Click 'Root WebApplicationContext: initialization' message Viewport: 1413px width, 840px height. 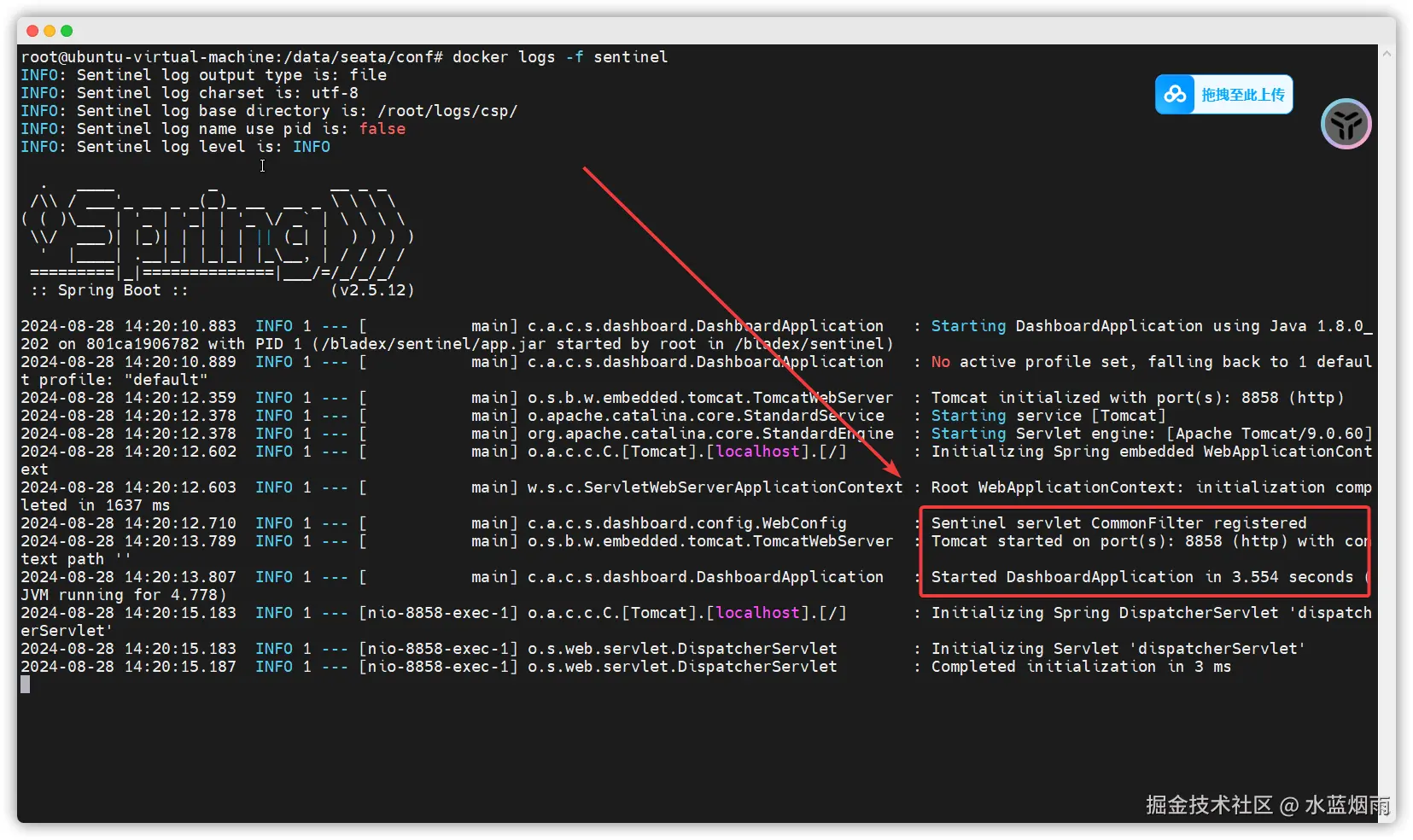click(1152, 487)
